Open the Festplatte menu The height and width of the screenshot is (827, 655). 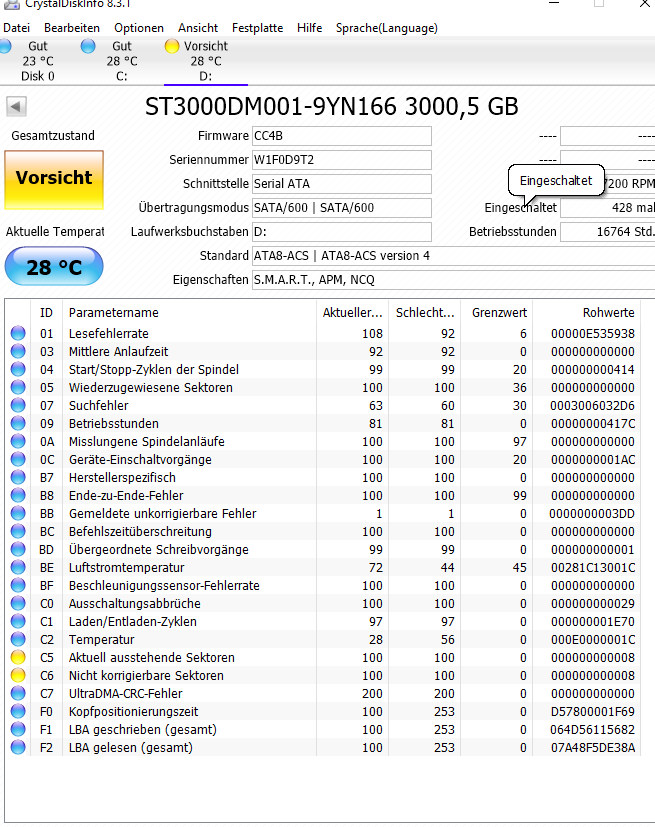coord(257,28)
